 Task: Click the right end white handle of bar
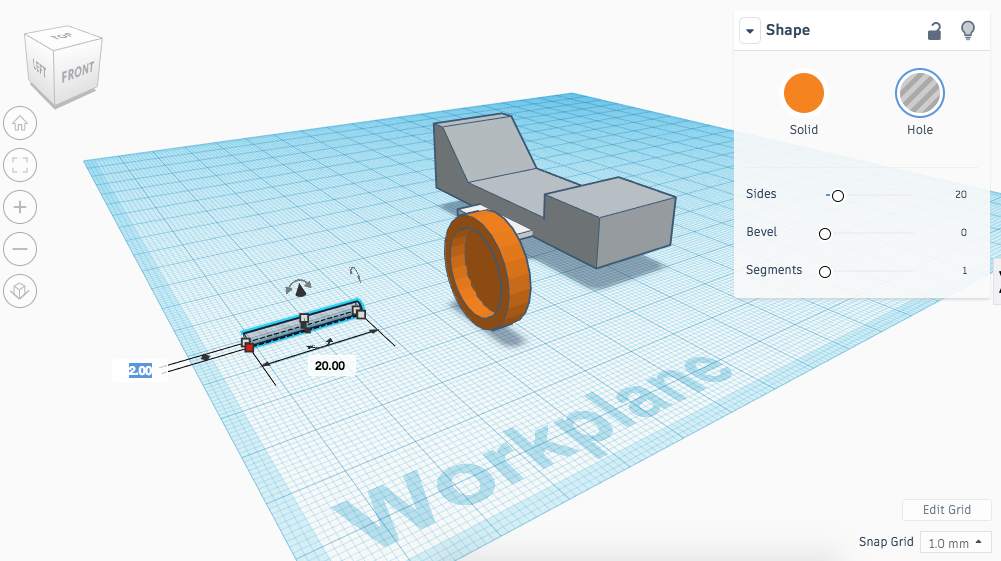pos(361,314)
